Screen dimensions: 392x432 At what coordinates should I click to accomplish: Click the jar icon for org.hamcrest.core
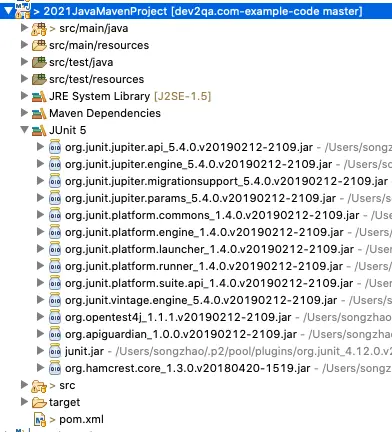coord(55,368)
